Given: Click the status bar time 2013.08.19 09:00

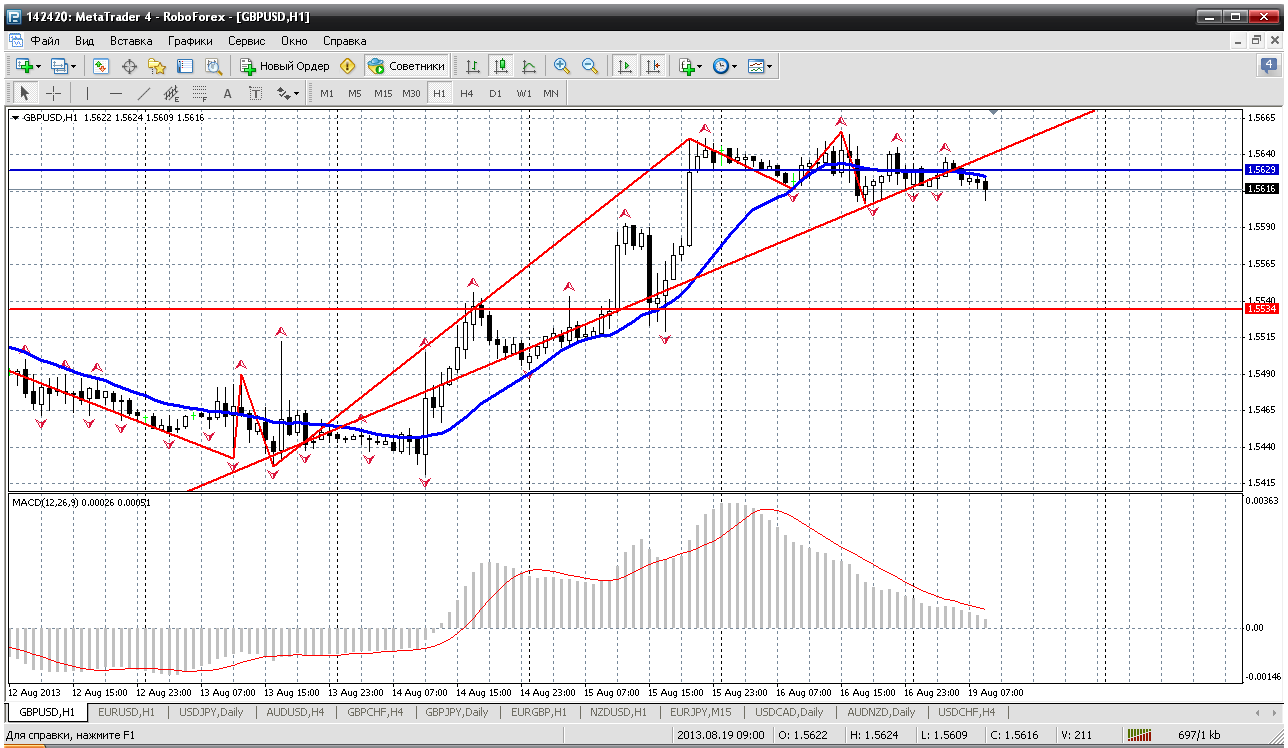Looking at the screenshot, I should [719, 736].
